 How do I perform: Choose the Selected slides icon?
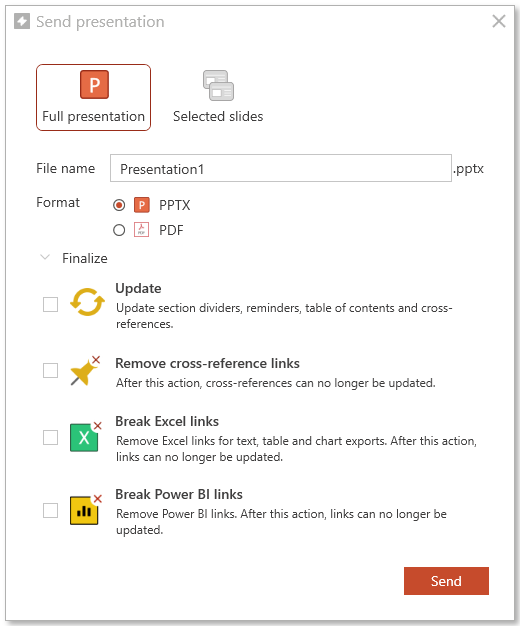coord(218,85)
